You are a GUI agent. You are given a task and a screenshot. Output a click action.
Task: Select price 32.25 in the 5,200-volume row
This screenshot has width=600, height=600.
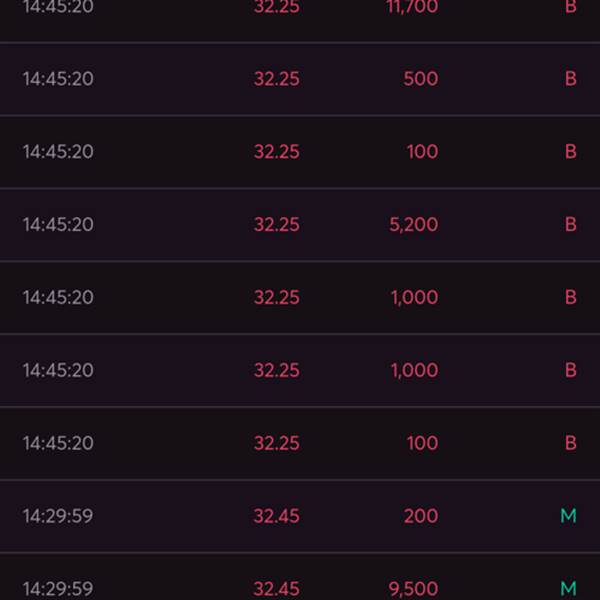coord(277,225)
